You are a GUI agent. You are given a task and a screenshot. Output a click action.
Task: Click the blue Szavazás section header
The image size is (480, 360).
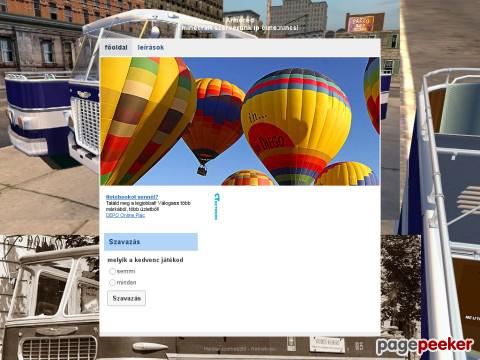click(x=151, y=242)
